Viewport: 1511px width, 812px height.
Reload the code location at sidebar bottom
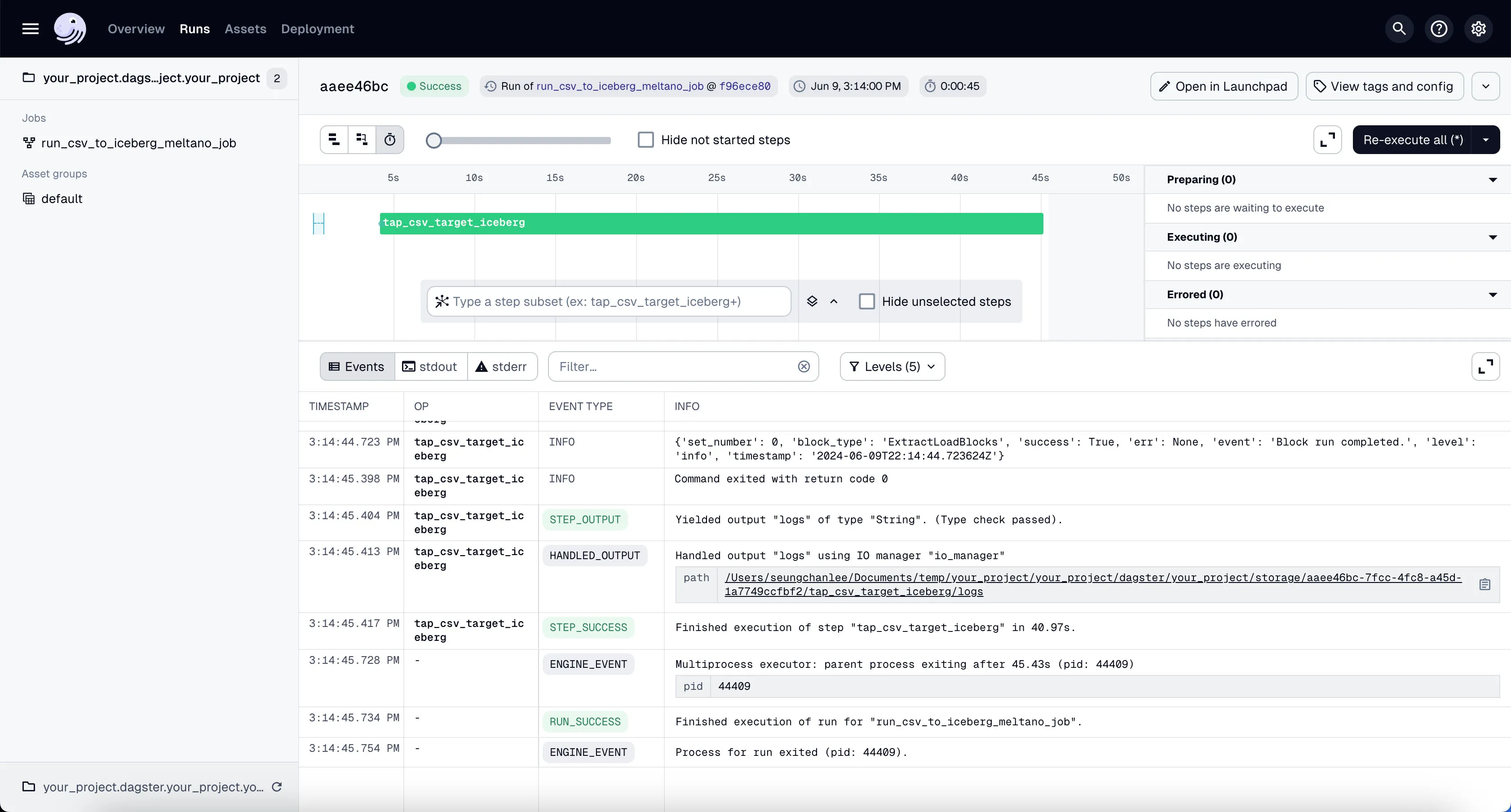point(277,787)
